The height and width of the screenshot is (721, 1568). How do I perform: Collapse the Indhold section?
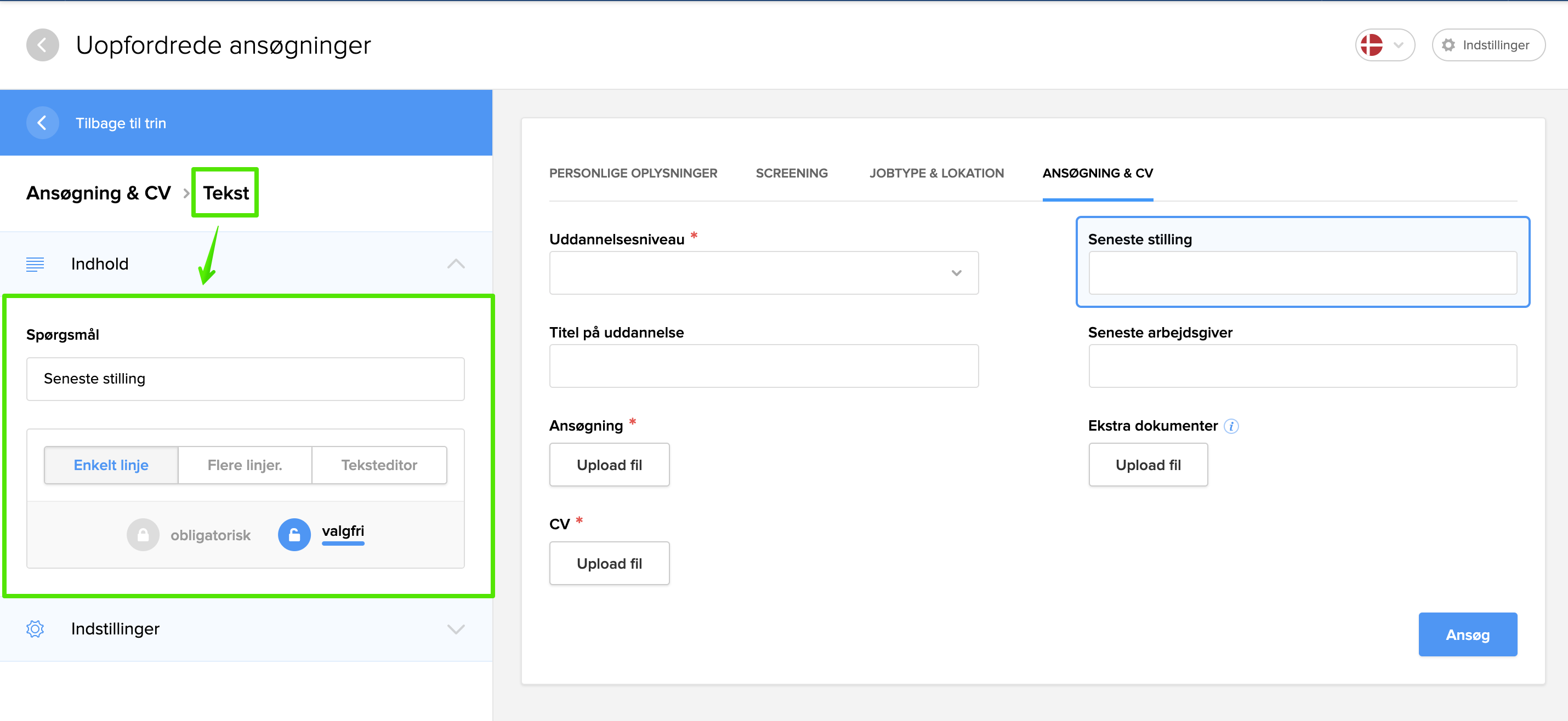[455, 264]
